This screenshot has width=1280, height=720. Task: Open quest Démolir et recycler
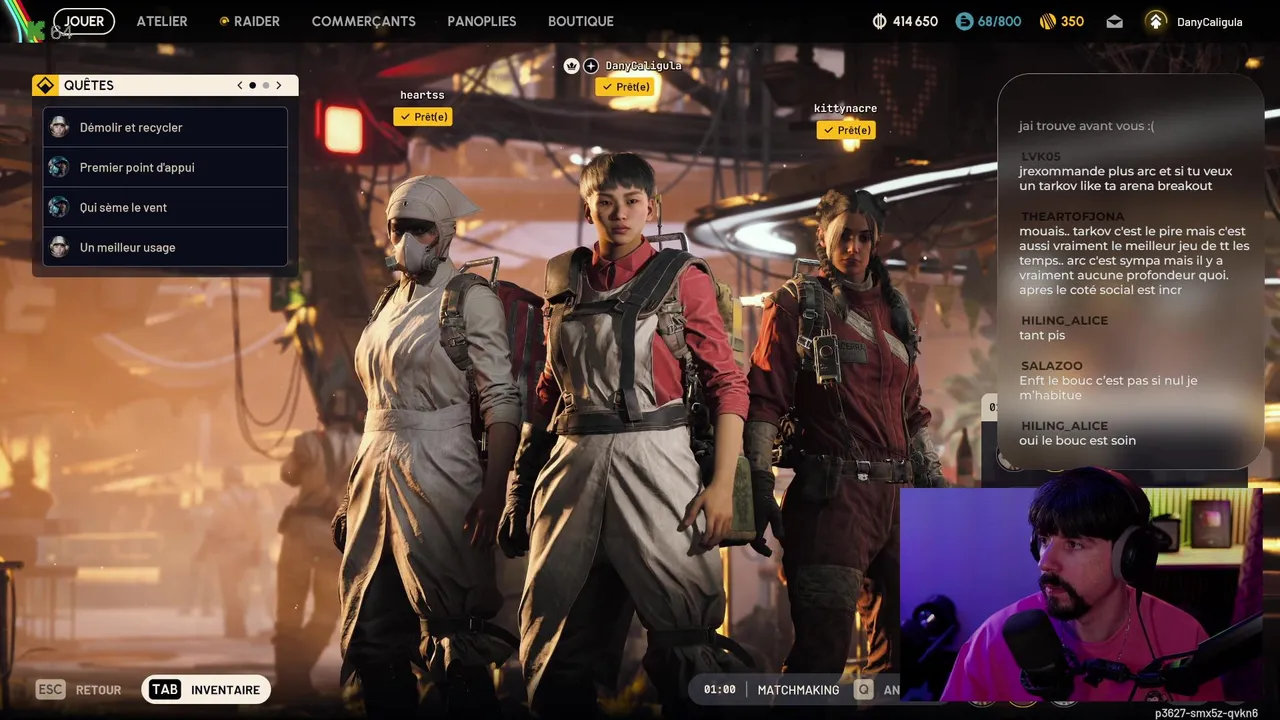point(166,127)
